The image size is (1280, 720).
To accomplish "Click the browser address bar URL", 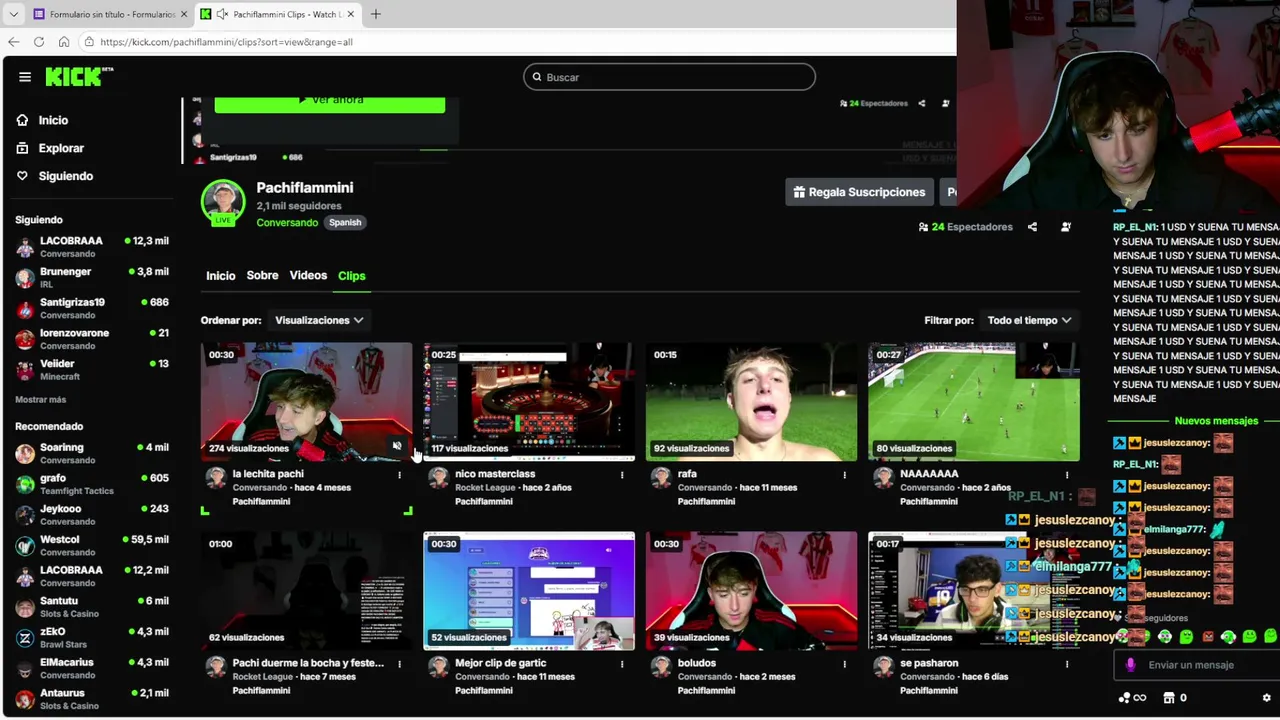I will click(x=226, y=42).
